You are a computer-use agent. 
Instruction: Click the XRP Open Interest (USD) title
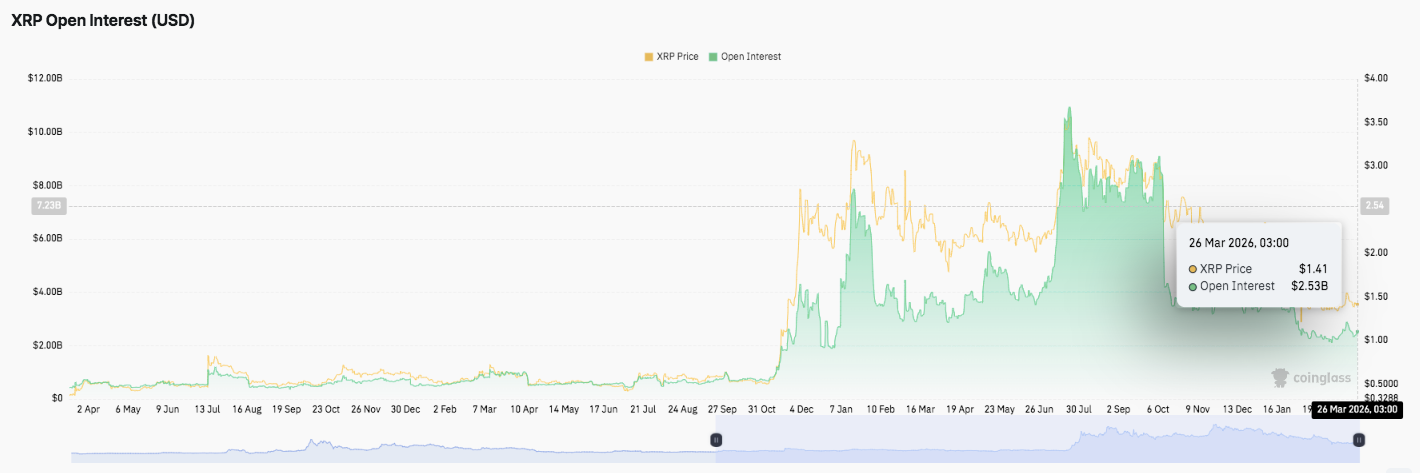tap(102, 20)
